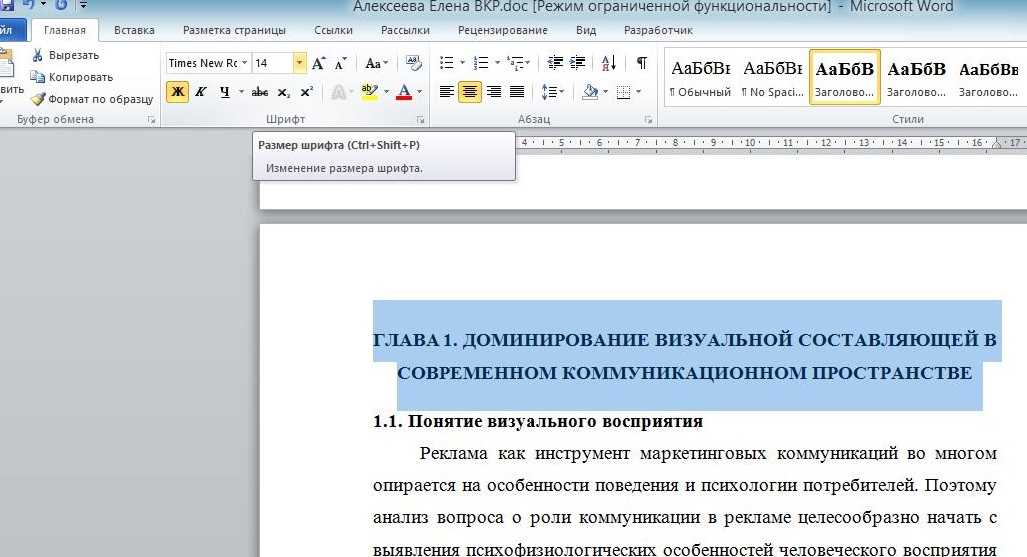The image size is (1027, 557).
Task: Toggle bold formatting (Ж)
Action: pyautogui.click(x=177, y=92)
